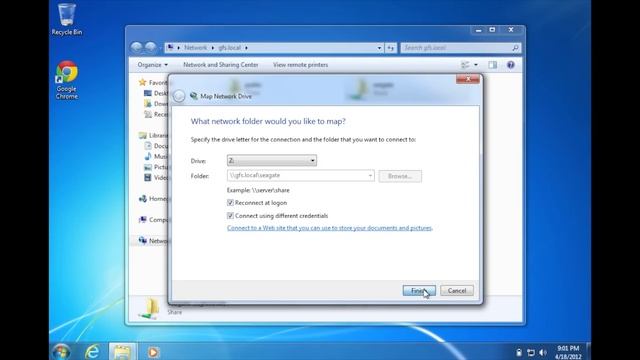The width and height of the screenshot is (640, 360).
Task: Click the Map Network Drive back arrow
Action: click(x=179, y=96)
